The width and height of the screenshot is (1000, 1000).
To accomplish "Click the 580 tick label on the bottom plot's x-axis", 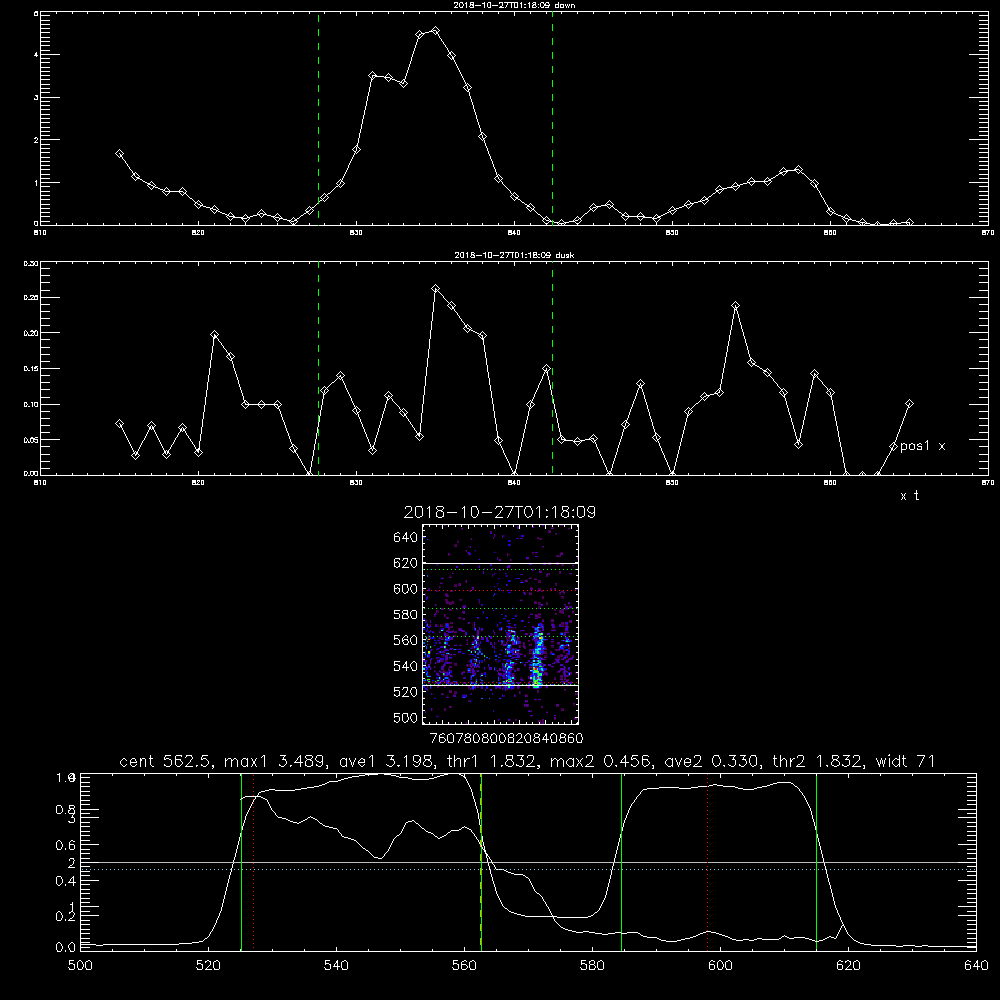I will (x=592, y=966).
